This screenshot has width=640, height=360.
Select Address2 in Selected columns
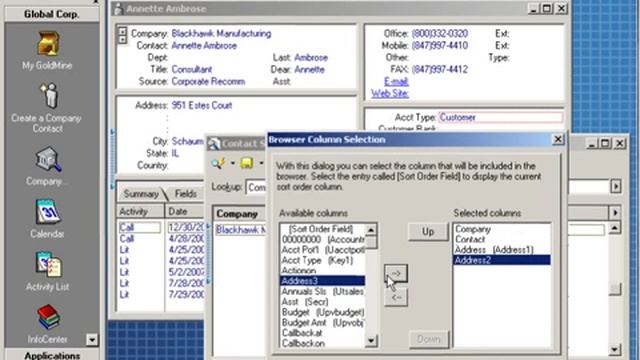pyautogui.click(x=502, y=260)
